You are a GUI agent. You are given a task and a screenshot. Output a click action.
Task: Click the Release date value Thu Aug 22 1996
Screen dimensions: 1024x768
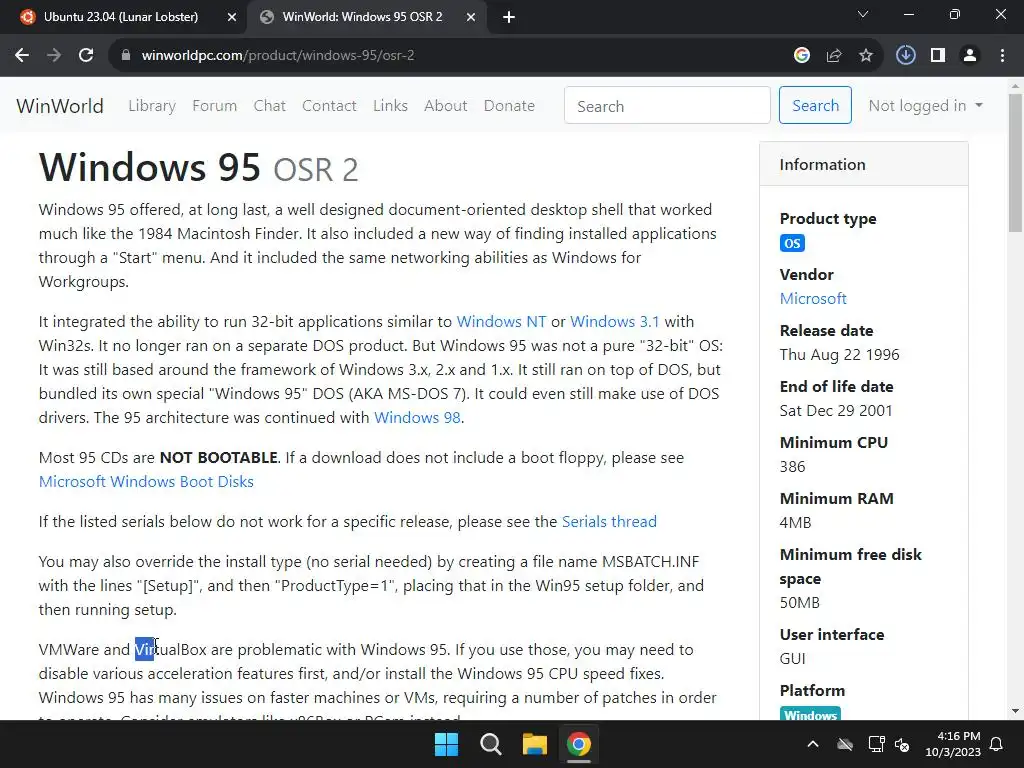pyautogui.click(x=839, y=355)
